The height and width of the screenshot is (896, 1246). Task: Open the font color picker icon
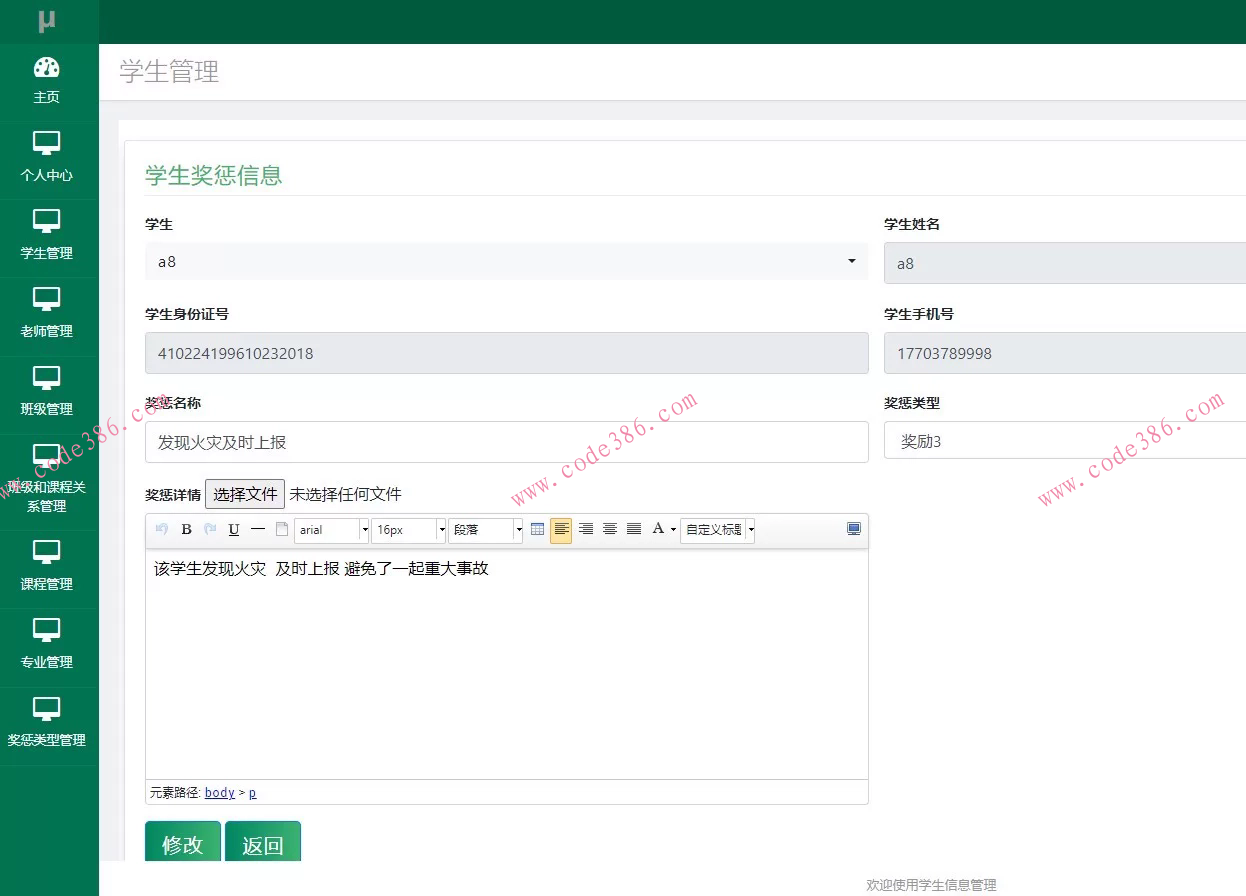click(x=659, y=530)
